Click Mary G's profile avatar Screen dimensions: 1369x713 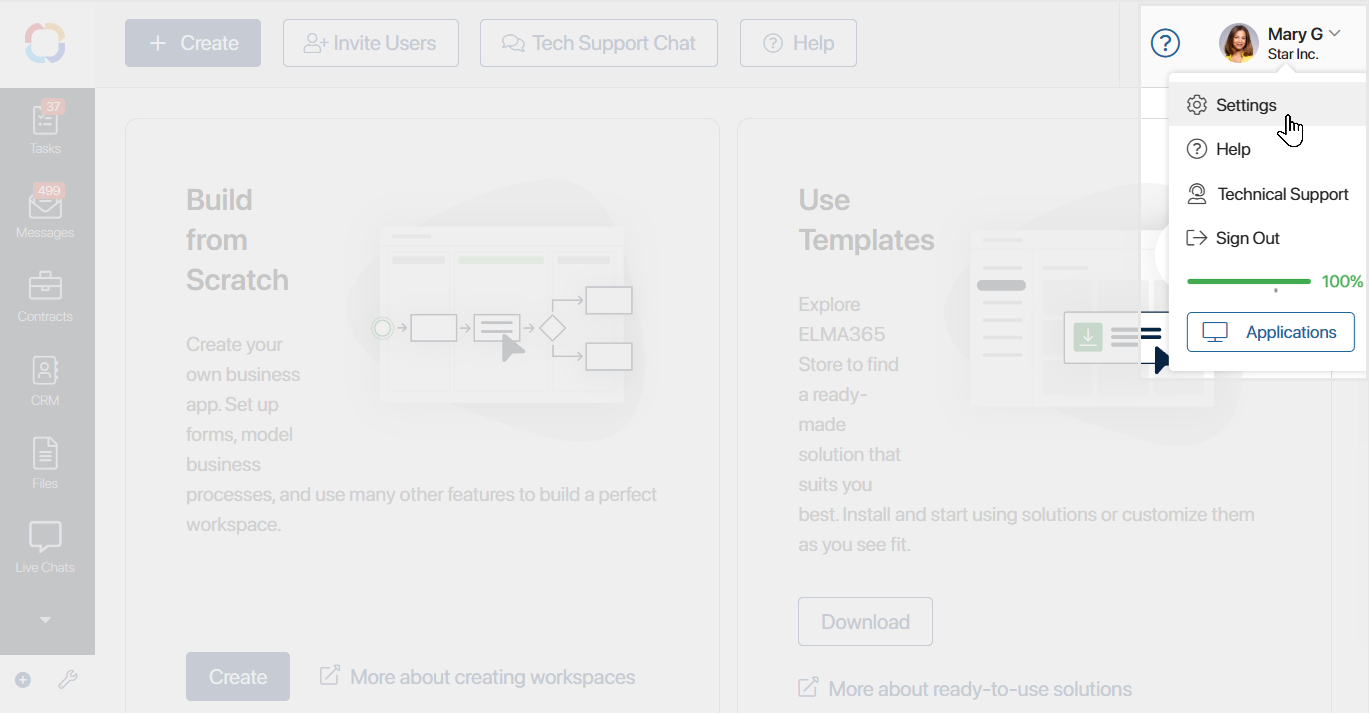(1239, 43)
